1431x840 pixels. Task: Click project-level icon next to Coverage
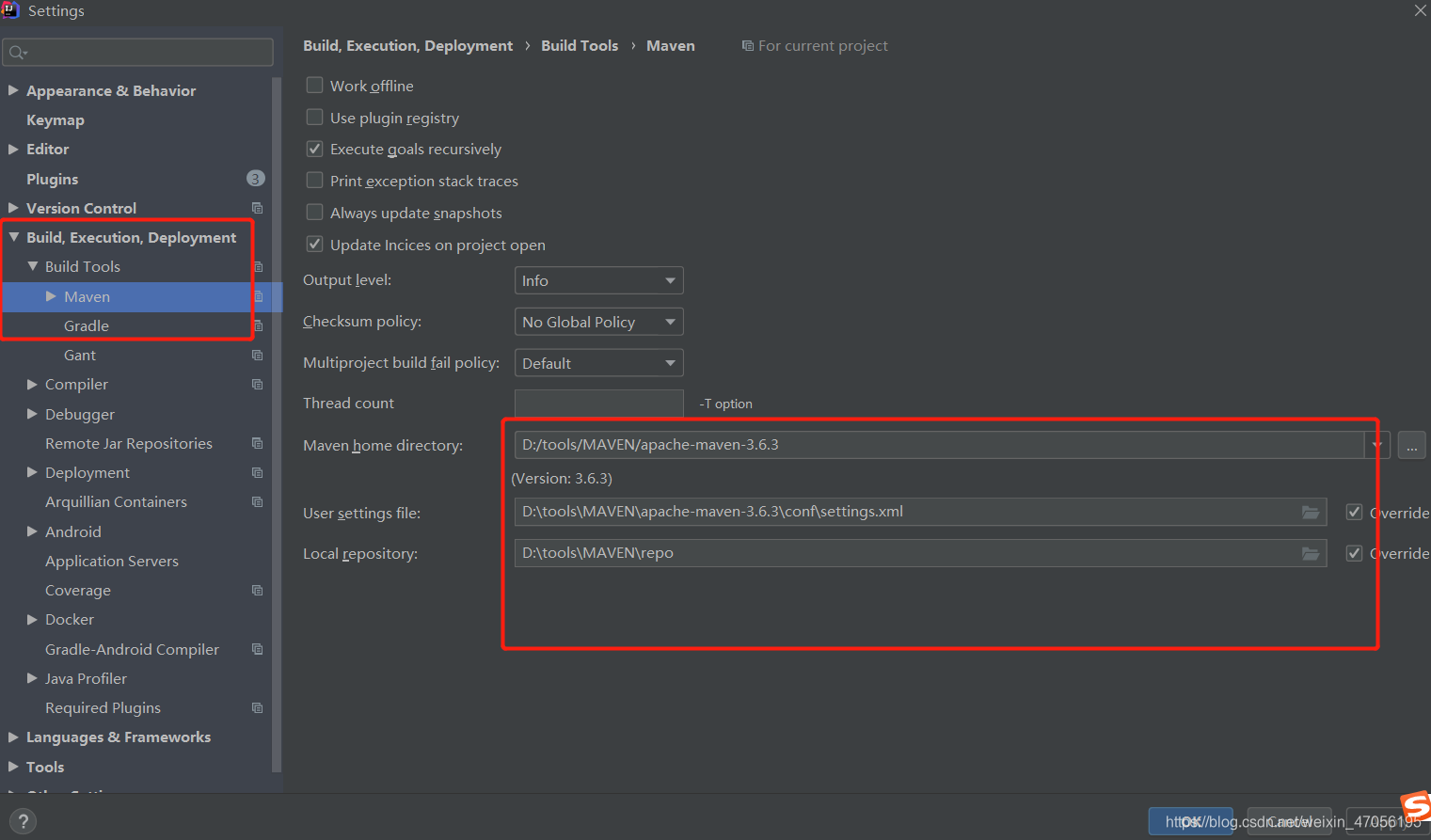(x=257, y=590)
